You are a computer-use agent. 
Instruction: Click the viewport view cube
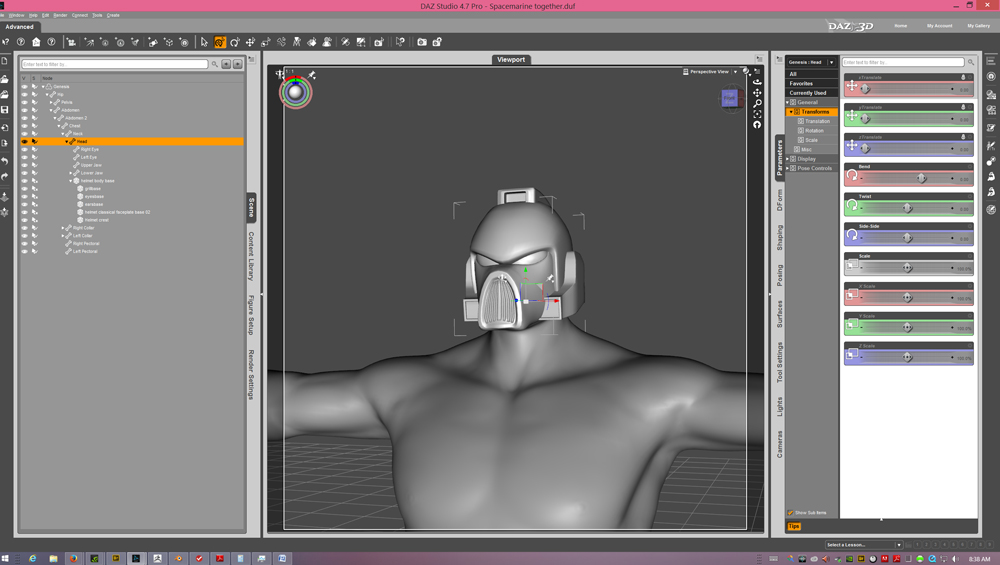[729, 97]
